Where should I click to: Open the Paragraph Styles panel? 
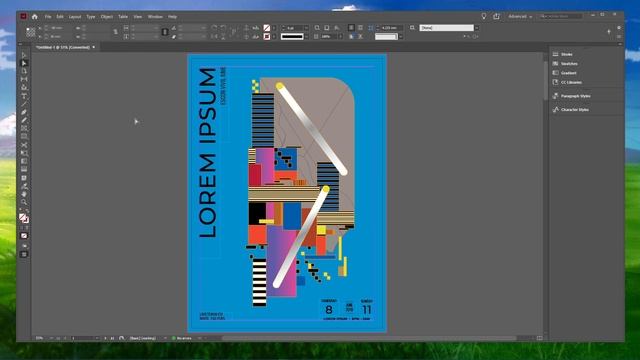point(576,96)
